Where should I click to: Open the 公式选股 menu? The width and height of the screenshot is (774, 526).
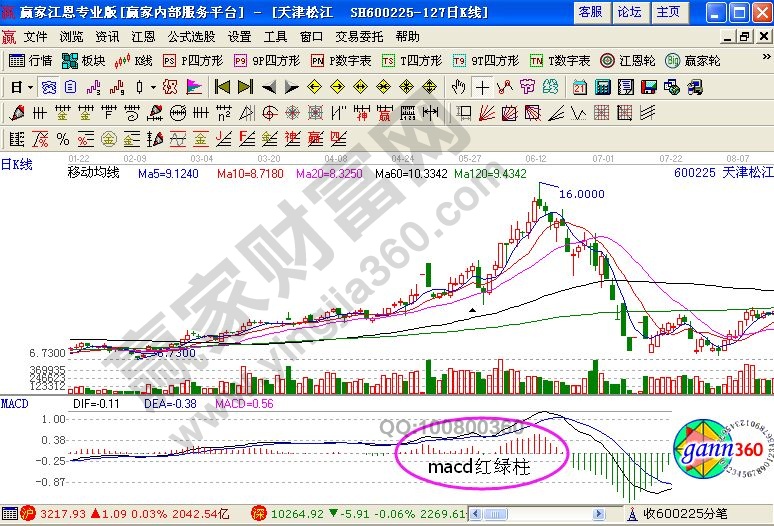pyautogui.click(x=194, y=36)
